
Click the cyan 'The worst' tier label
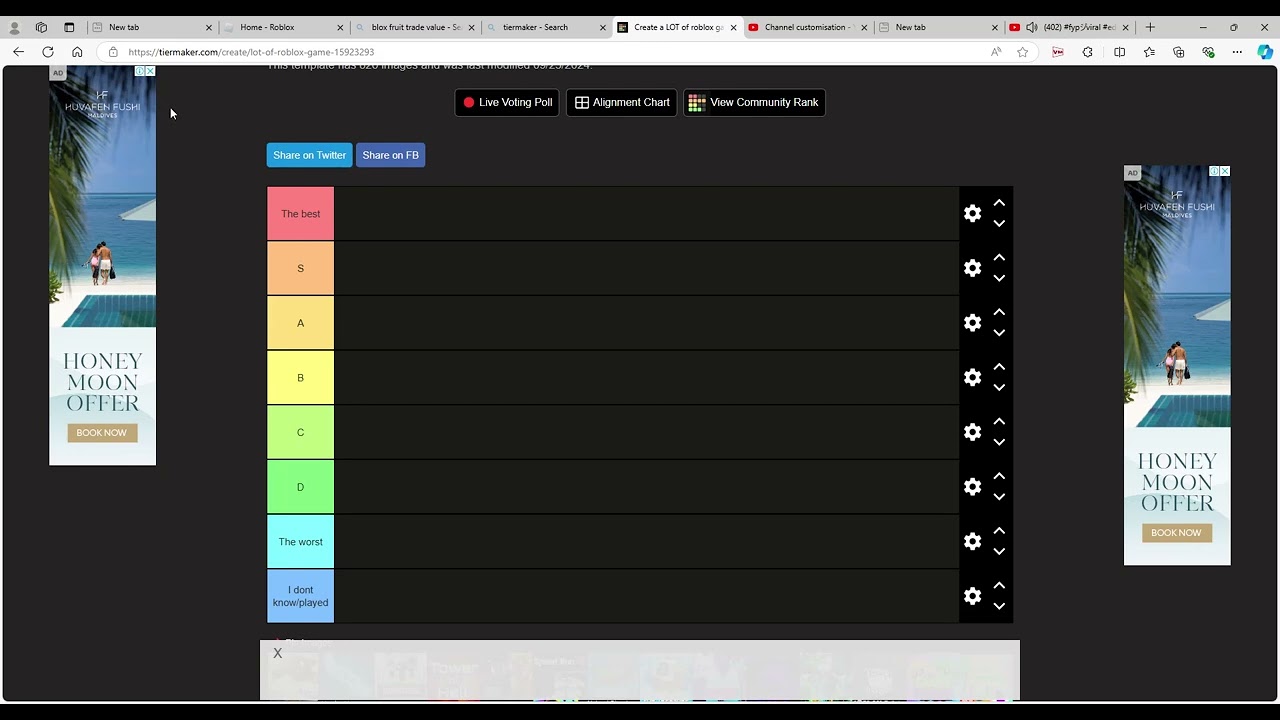coord(300,542)
